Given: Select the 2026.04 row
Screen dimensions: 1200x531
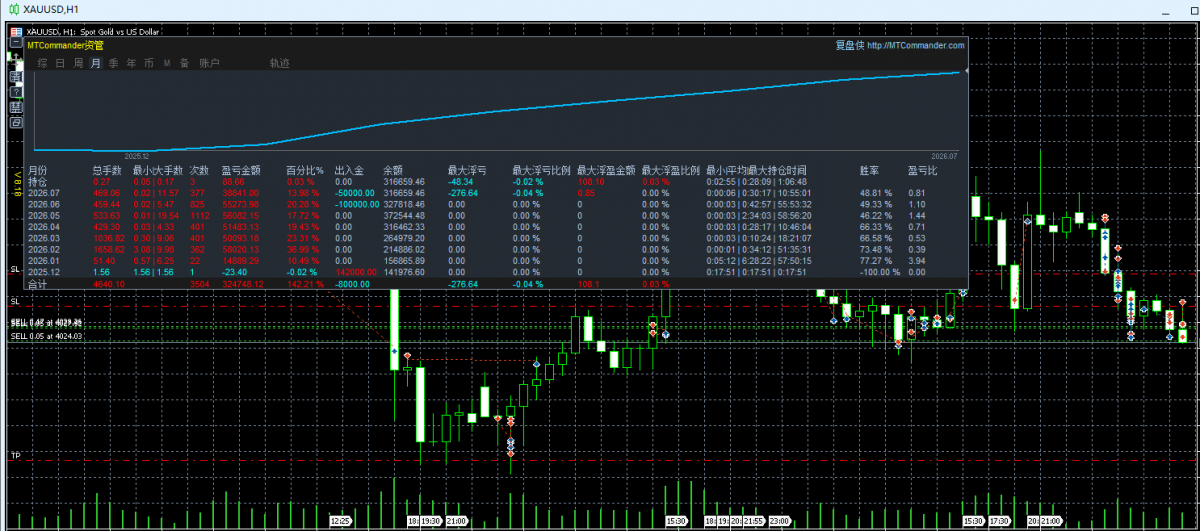Looking at the screenshot, I should pyautogui.click(x=496, y=226).
